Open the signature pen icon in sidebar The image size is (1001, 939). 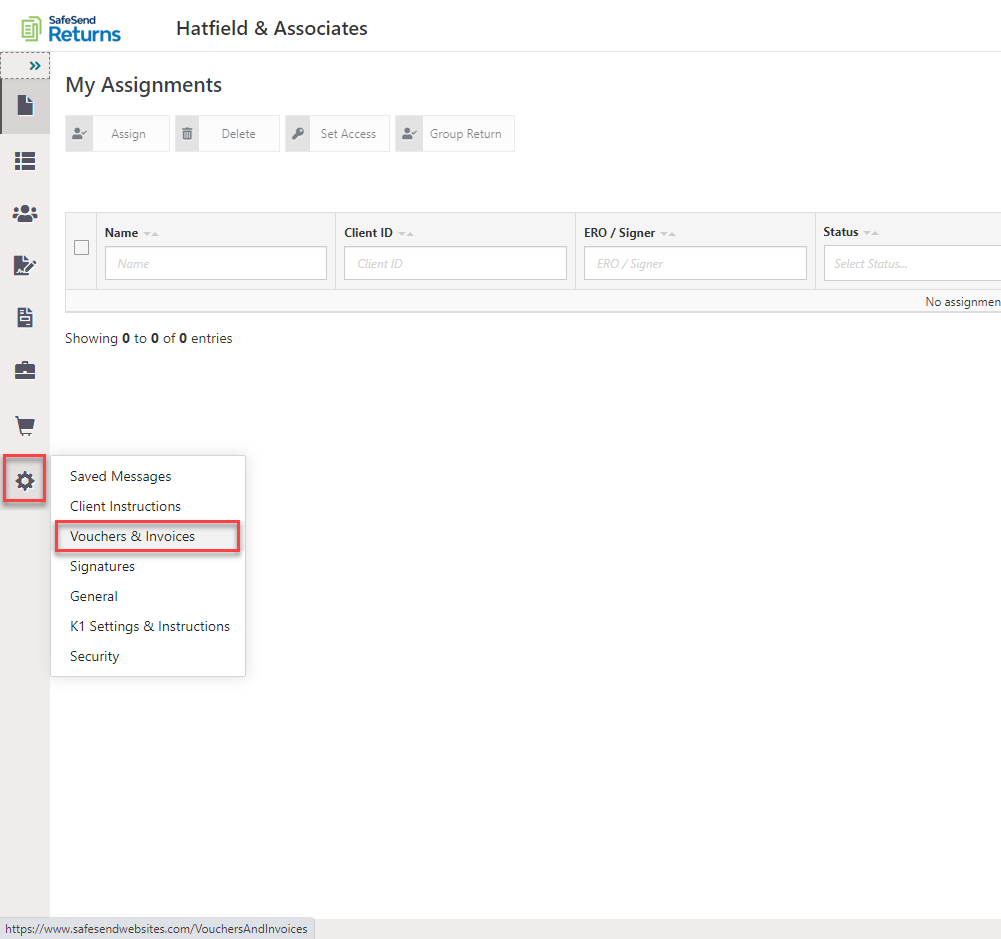pos(25,265)
